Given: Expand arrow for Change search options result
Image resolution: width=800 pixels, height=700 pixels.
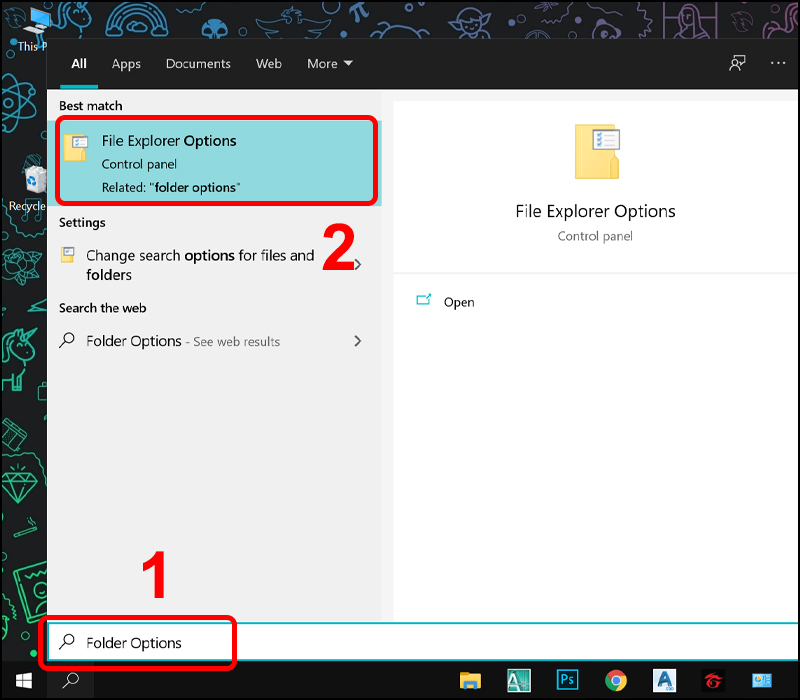Looking at the screenshot, I should point(358,264).
